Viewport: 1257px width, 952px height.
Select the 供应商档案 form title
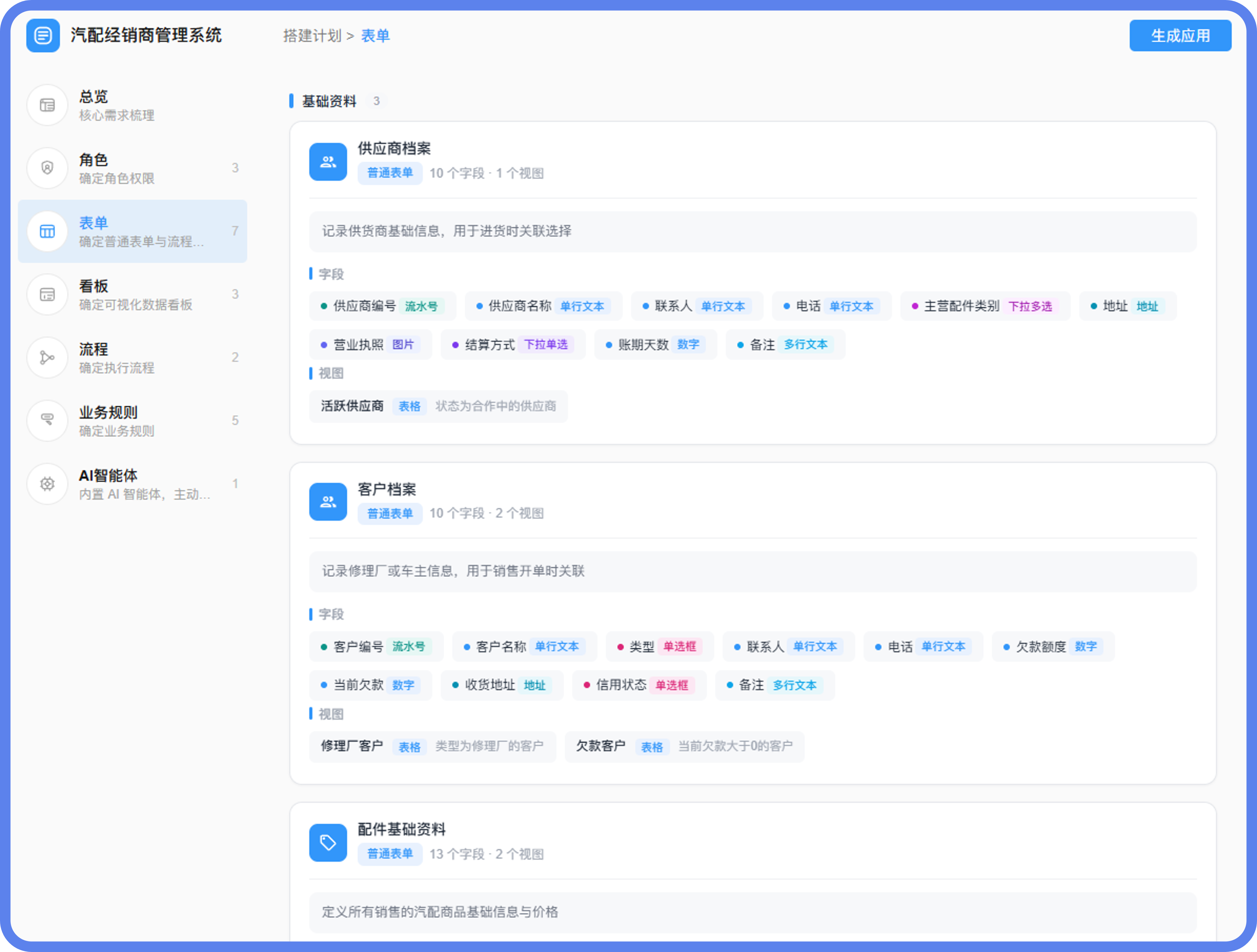pyautogui.click(x=394, y=148)
